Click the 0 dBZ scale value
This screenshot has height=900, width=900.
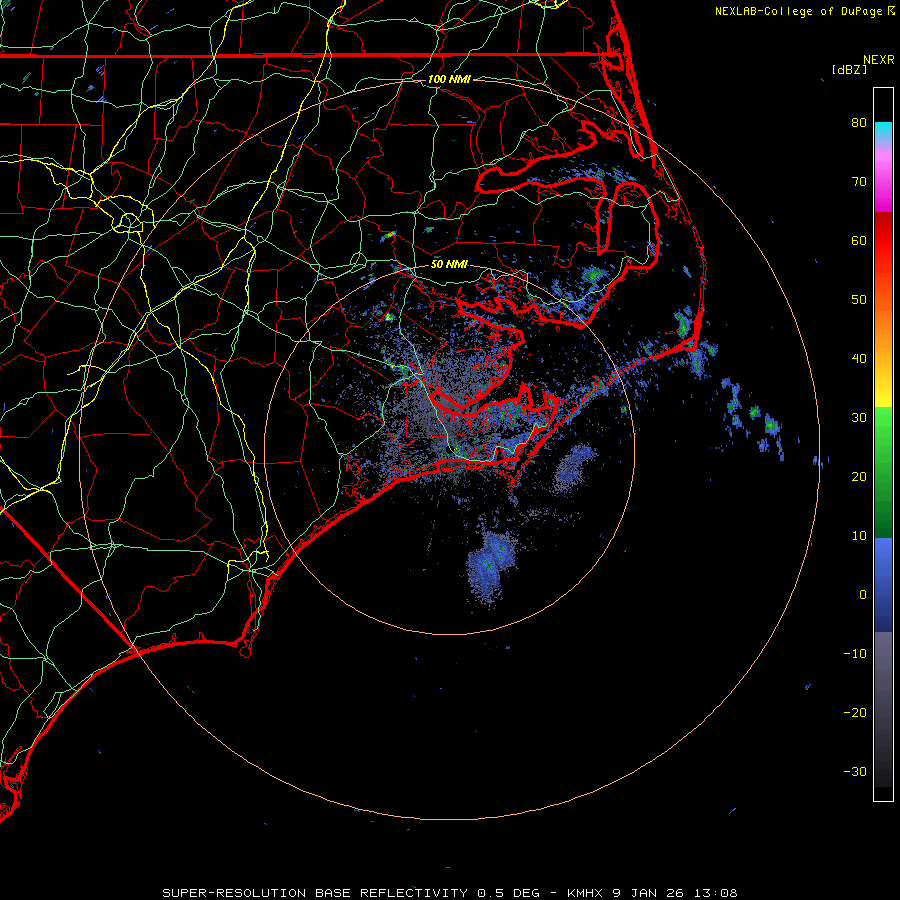tap(863, 595)
